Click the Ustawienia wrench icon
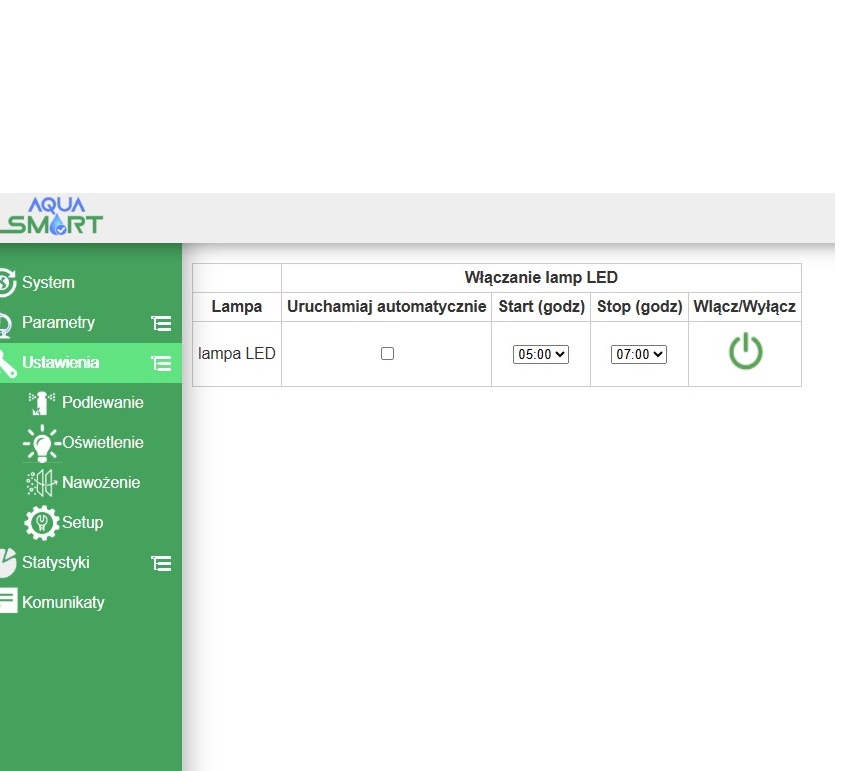 [8, 364]
